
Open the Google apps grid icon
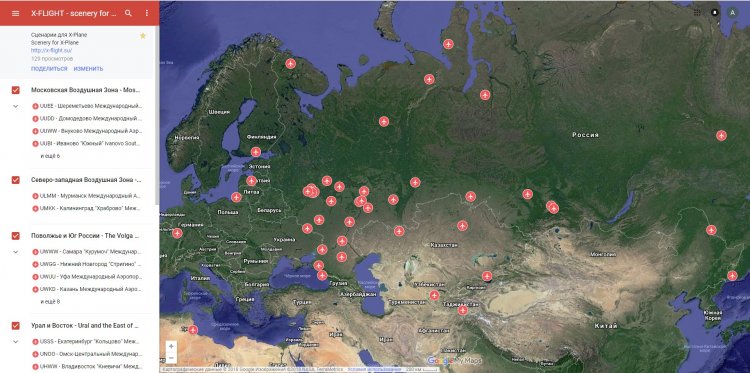pyautogui.click(x=696, y=13)
